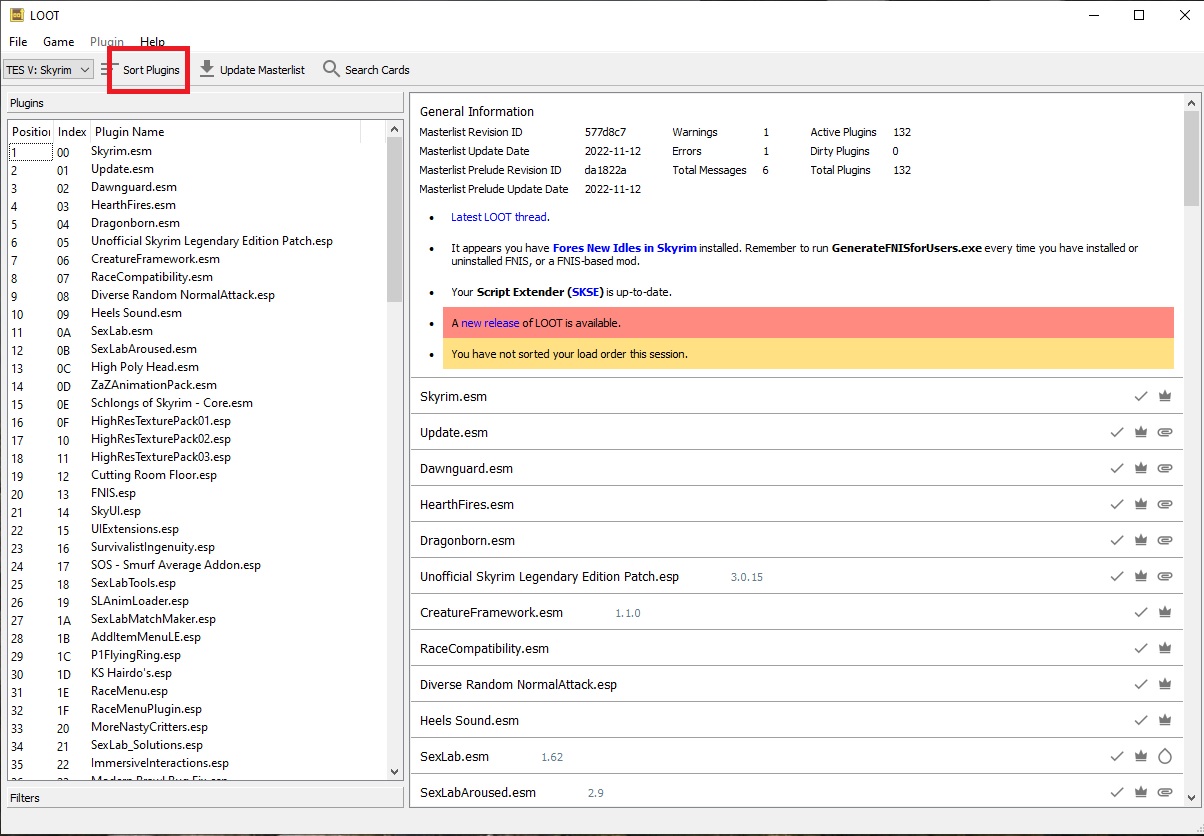This screenshot has width=1204, height=836.
Task: Click the paperclip archive icon on Update.esm card
Action: pyautogui.click(x=1164, y=433)
